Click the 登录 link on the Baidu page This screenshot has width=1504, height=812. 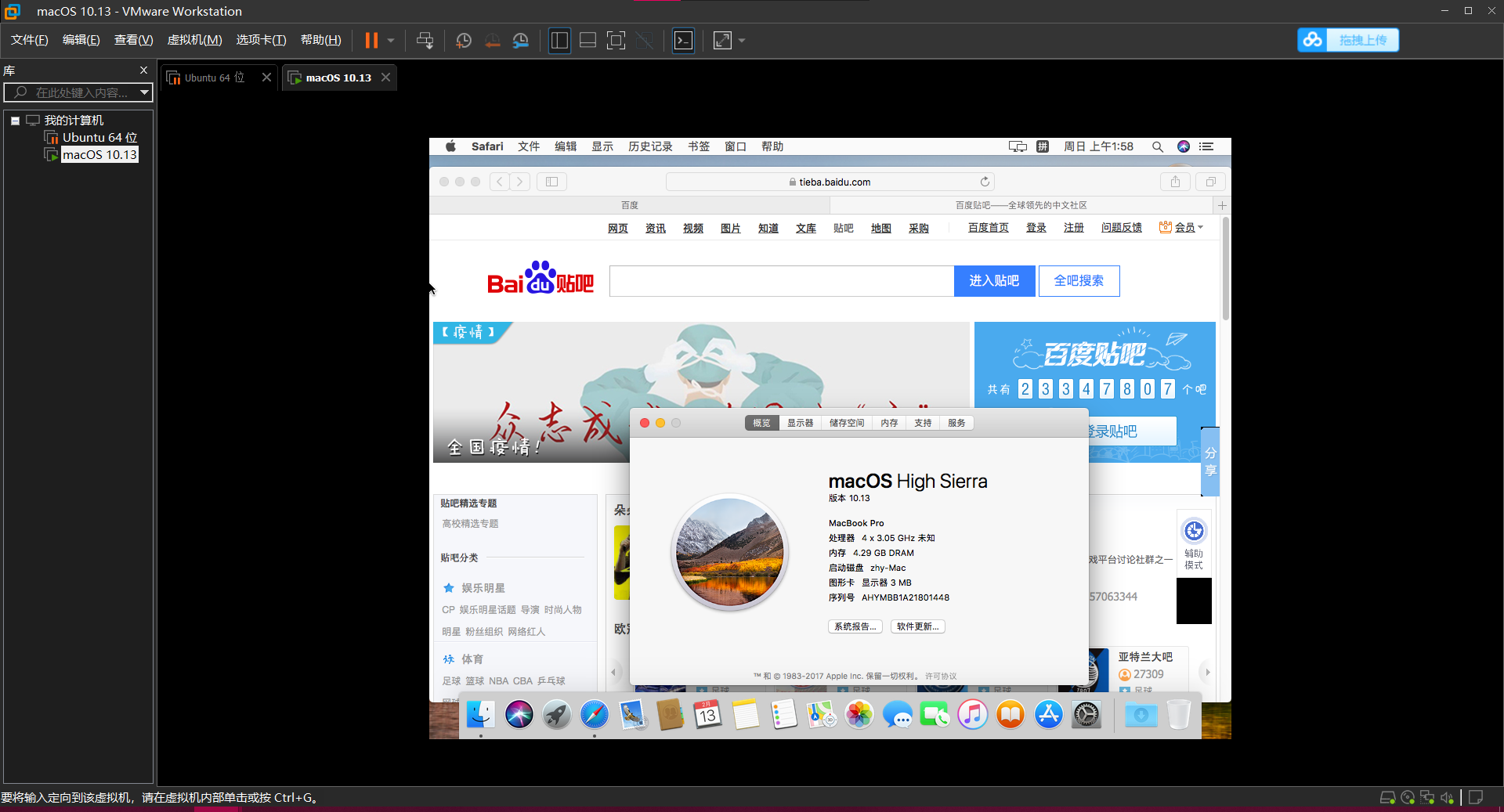coord(1036,228)
